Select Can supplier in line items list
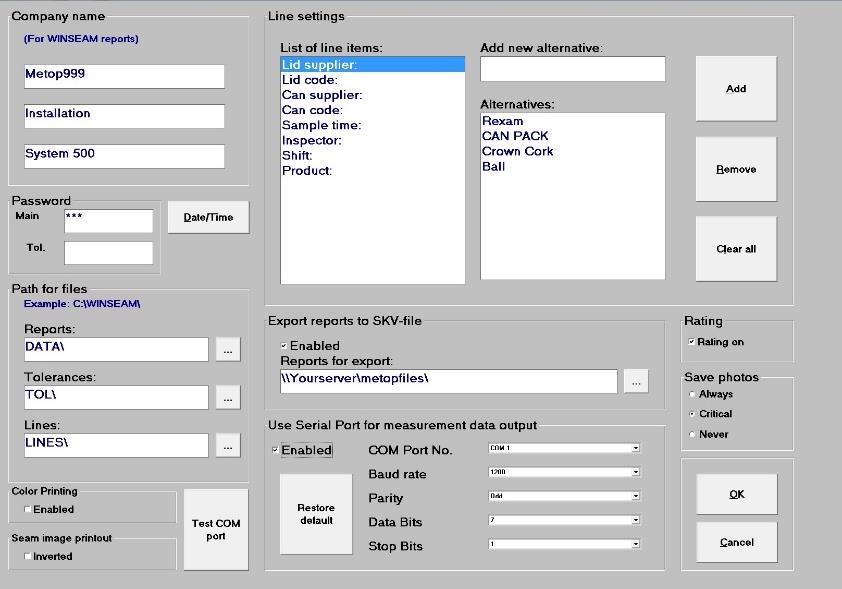This screenshot has width=842, height=589. 322,95
